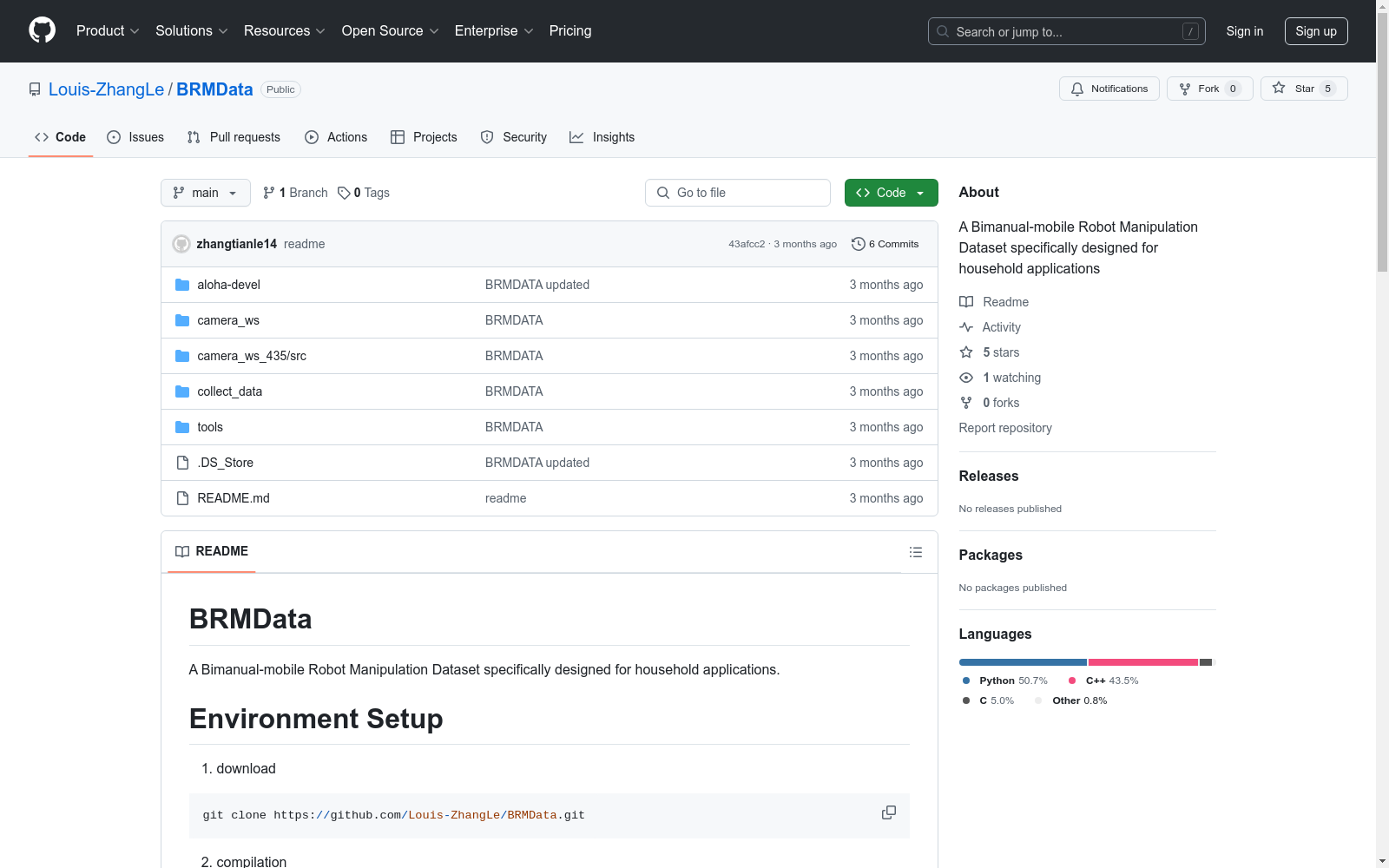Open the aloha-devel folder name
This screenshot has width=1389, height=868.
[x=228, y=285]
